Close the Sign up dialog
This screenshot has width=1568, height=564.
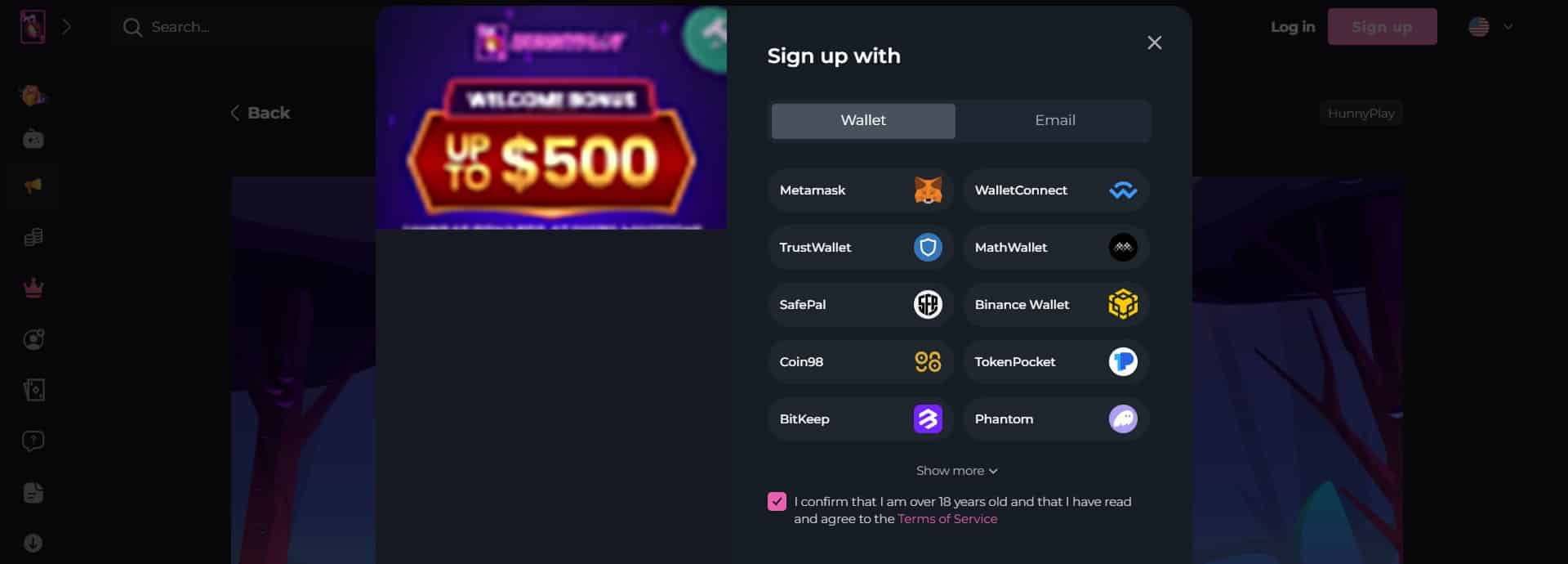click(x=1154, y=43)
